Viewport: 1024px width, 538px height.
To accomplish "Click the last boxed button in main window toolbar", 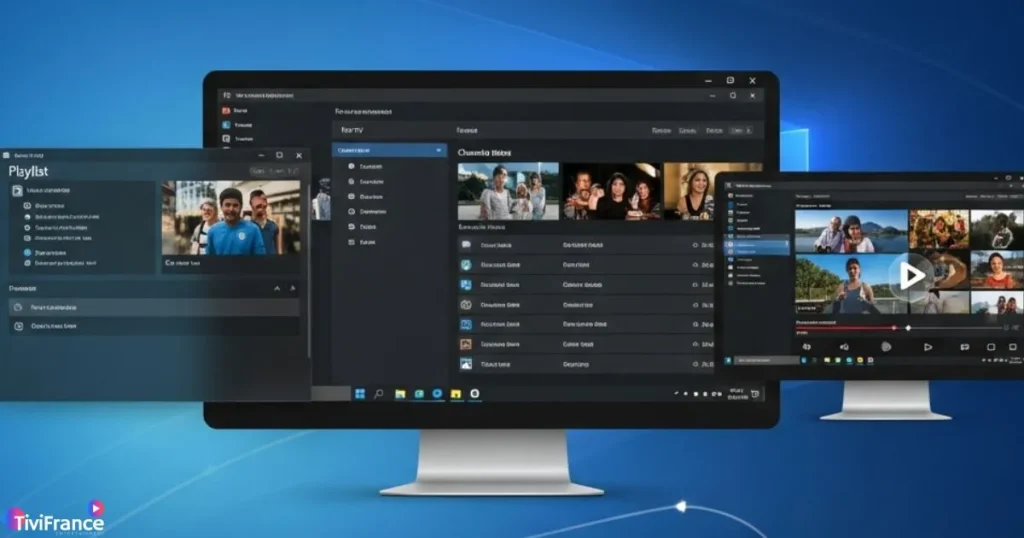I will click(x=741, y=131).
